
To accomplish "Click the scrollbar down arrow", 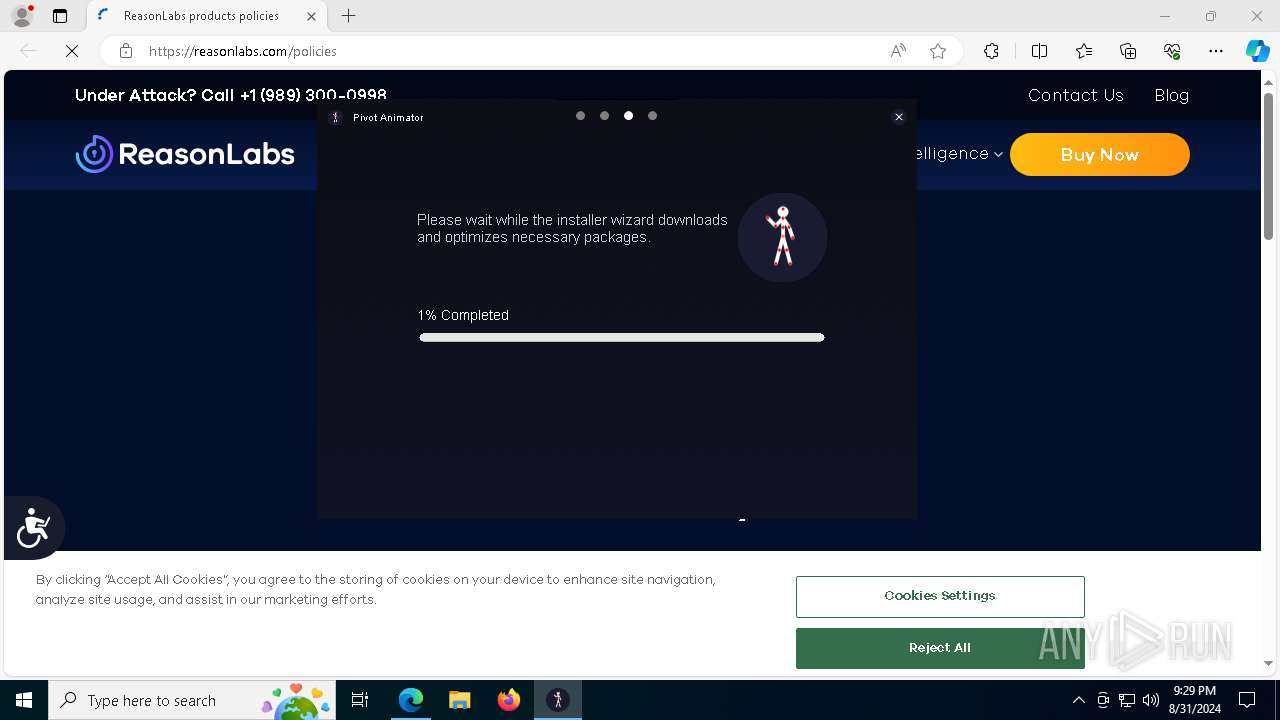I will coord(1268,663).
